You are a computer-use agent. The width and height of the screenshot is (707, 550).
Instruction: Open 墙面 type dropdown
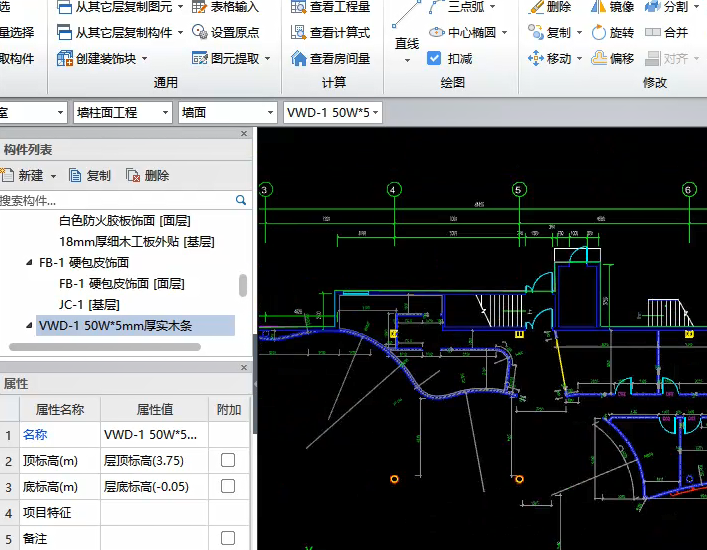tap(228, 112)
